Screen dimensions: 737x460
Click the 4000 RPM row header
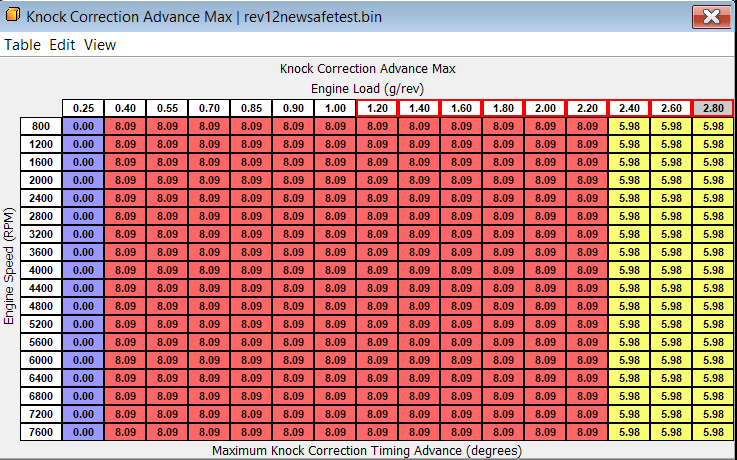pos(40,270)
